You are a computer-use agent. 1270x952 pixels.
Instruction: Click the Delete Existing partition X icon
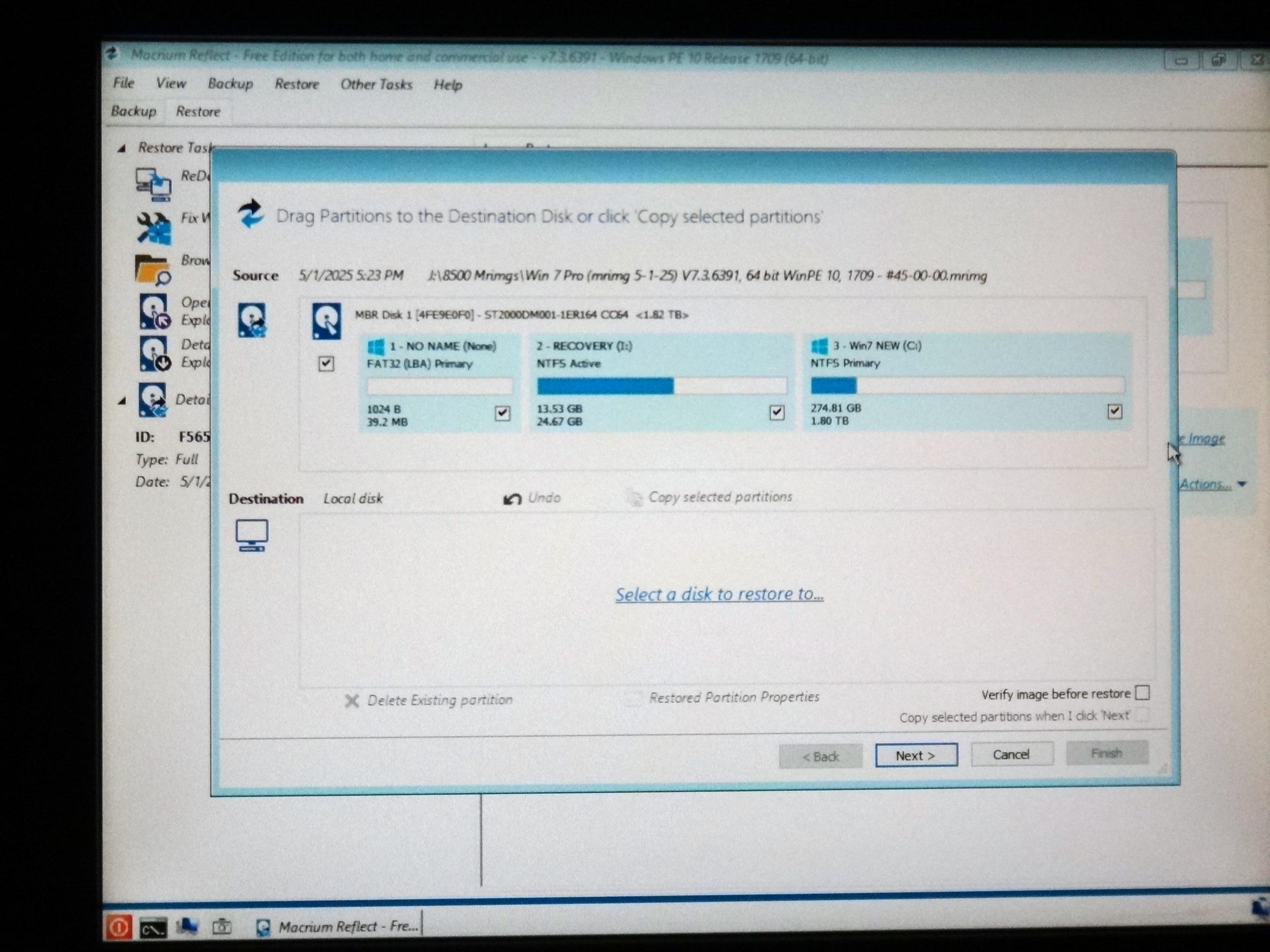pyautogui.click(x=352, y=701)
